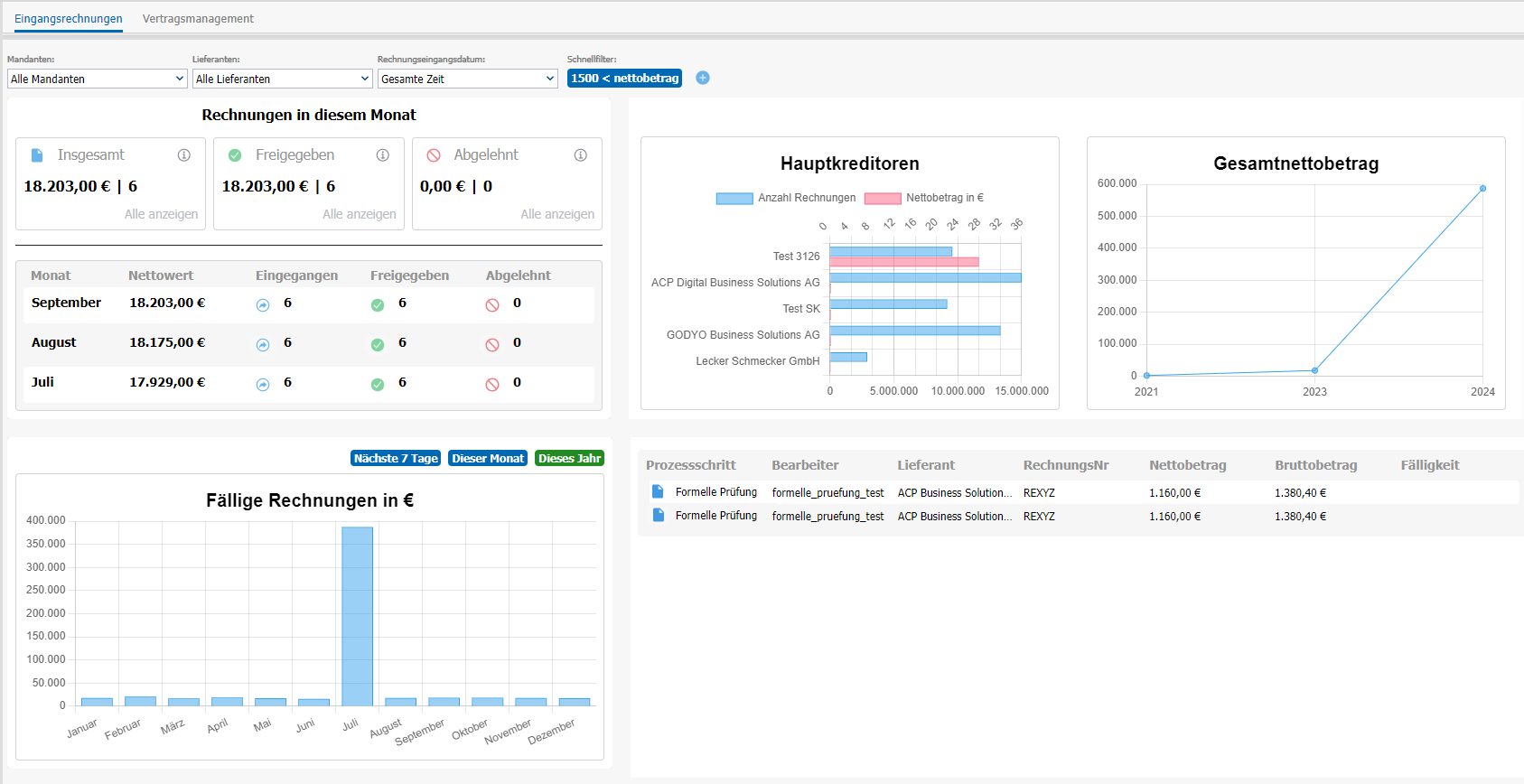Sort by the Lieferant column header
This screenshot has height=784, width=1524.
point(926,465)
